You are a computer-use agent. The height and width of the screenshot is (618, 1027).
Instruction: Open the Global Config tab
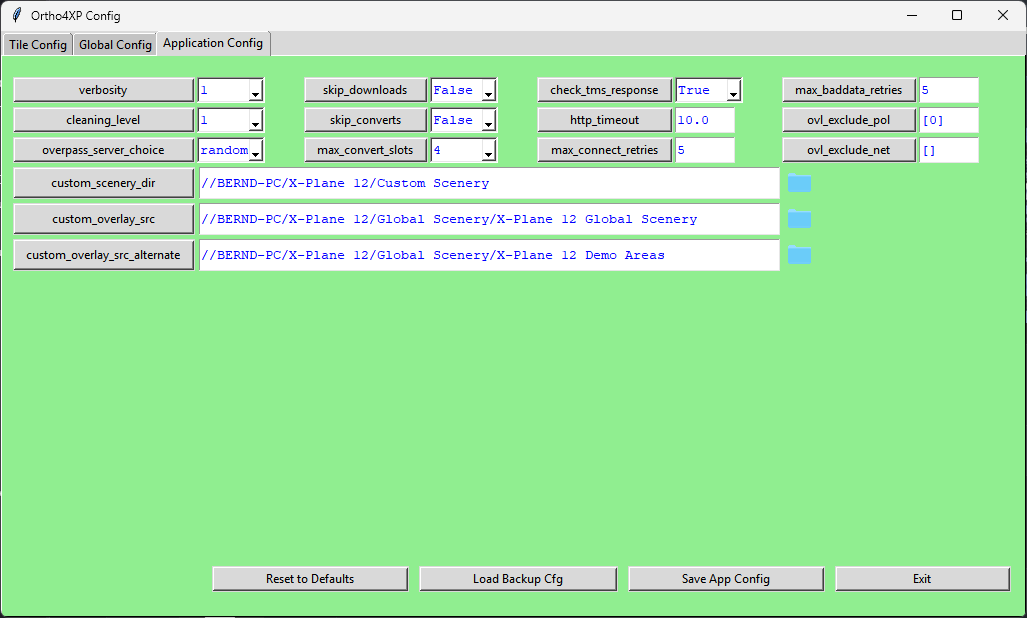coord(115,45)
